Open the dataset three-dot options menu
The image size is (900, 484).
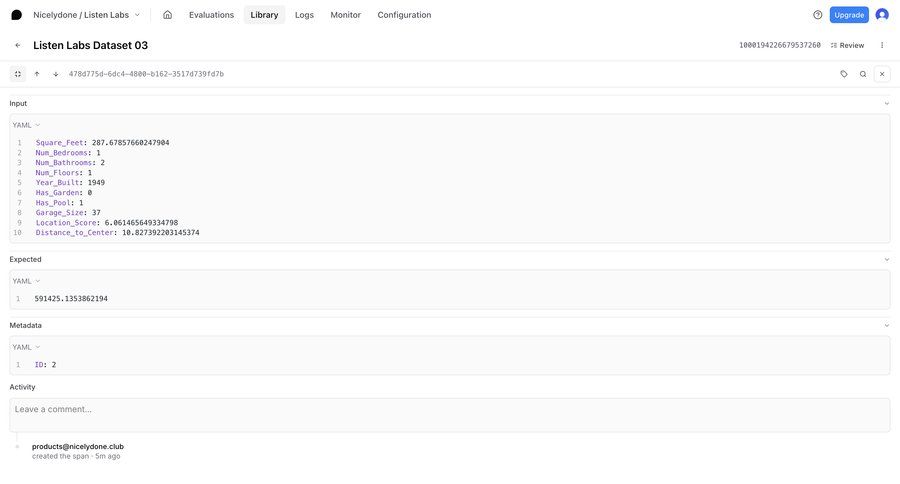click(x=882, y=45)
